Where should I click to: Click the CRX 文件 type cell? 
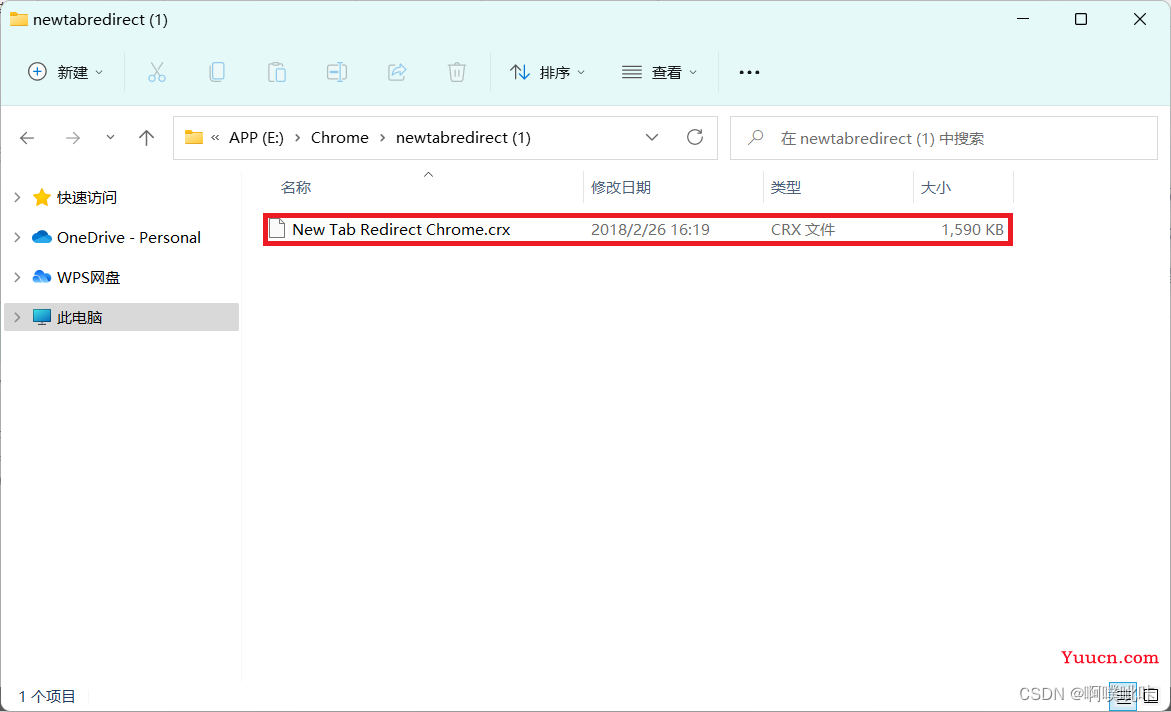click(x=803, y=229)
